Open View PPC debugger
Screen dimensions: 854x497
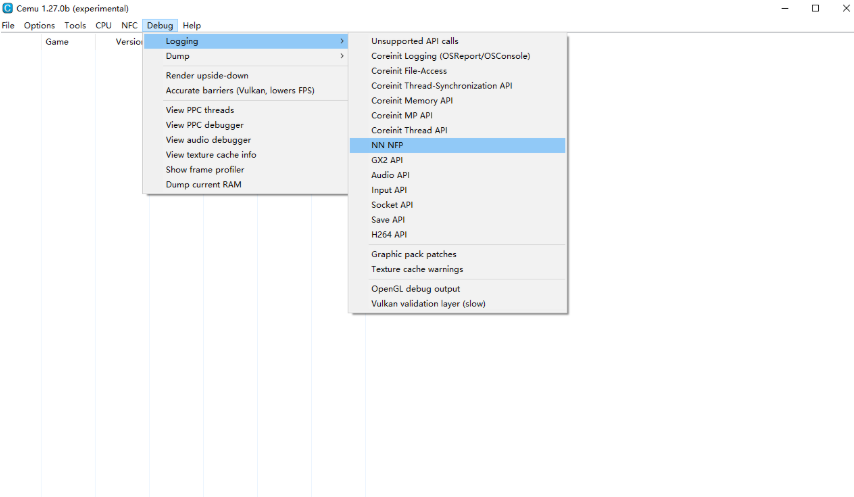(204, 125)
